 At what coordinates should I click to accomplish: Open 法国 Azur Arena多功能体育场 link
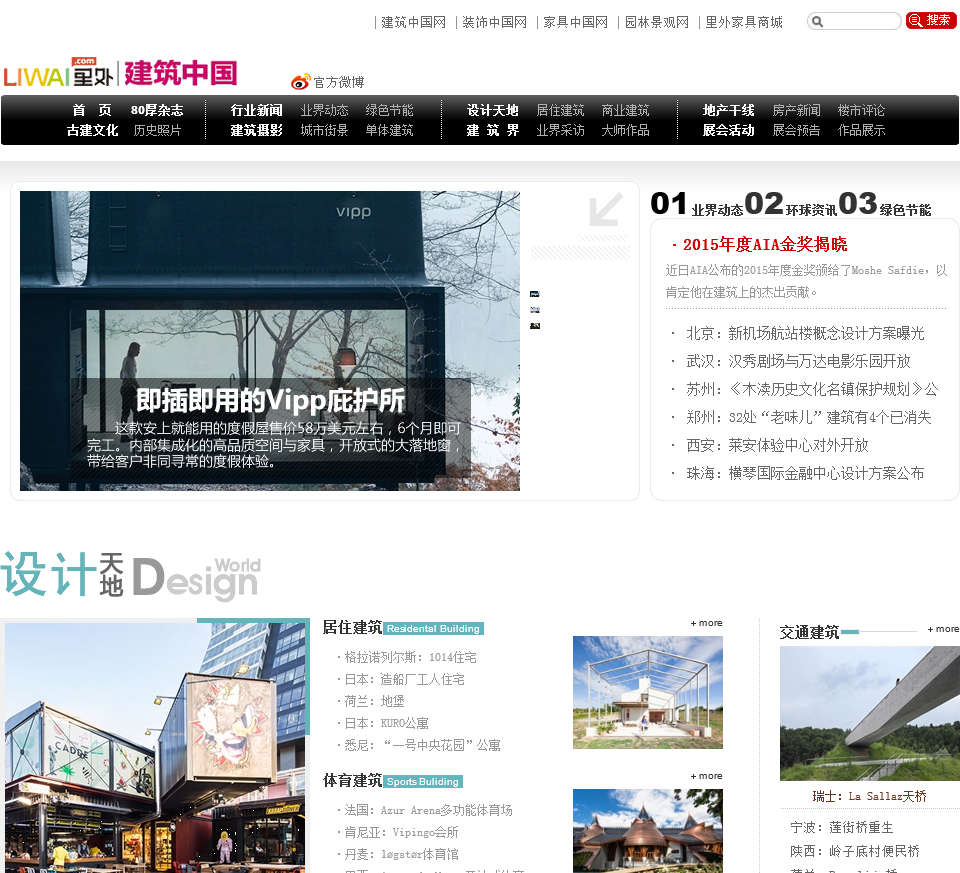pos(429,811)
